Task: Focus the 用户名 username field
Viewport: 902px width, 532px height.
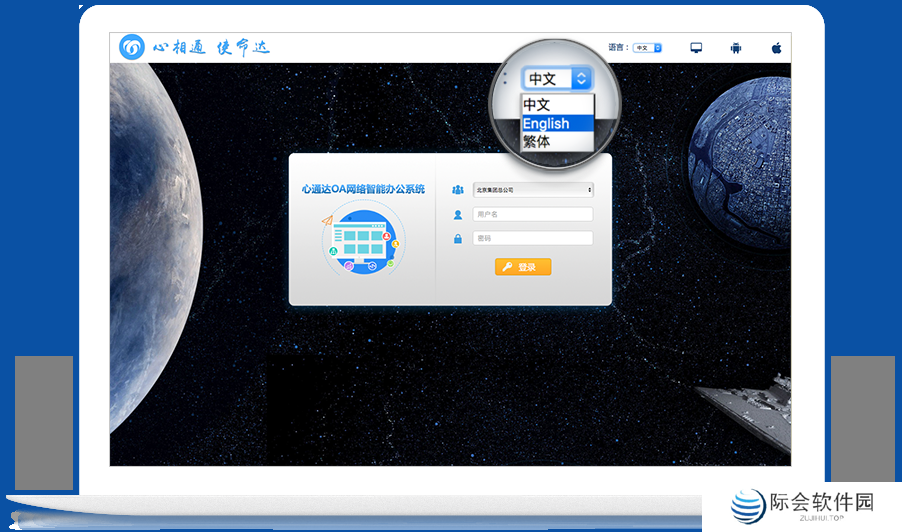Action: click(x=533, y=214)
